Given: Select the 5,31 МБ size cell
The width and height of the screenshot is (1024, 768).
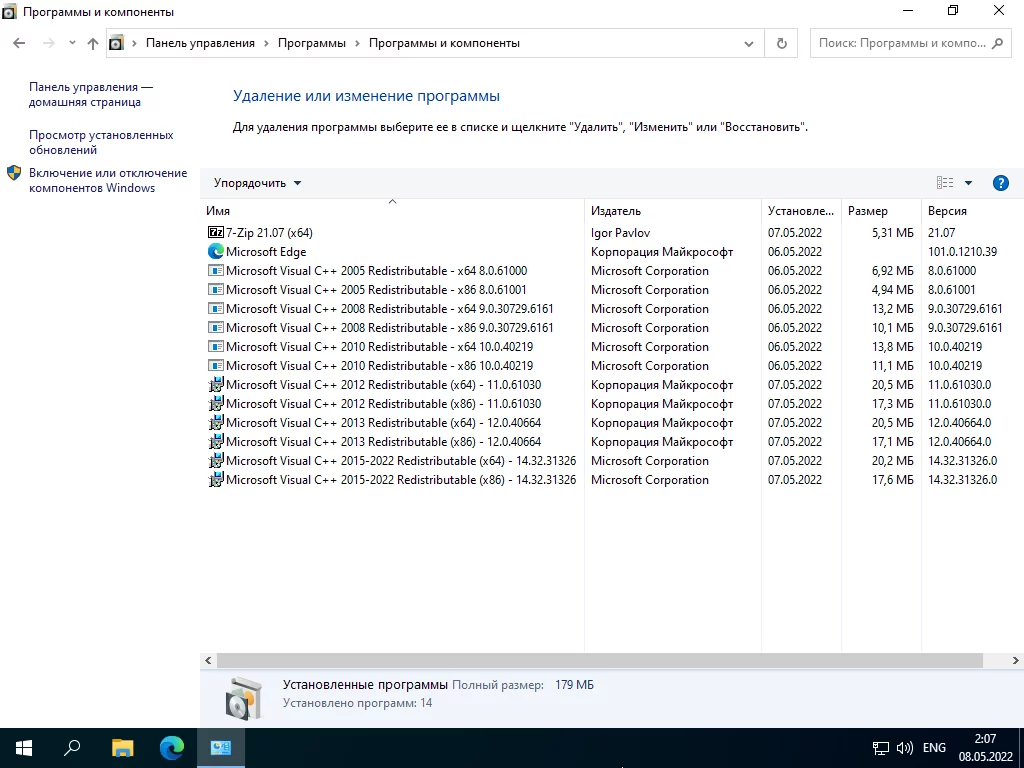Looking at the screenshot, I should [x=892, y=232].
